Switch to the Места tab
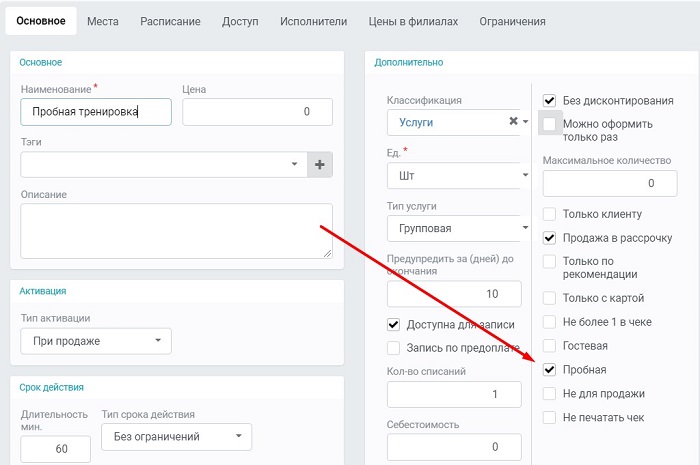This screenshot has width=700, height=465. click(103, 21)
